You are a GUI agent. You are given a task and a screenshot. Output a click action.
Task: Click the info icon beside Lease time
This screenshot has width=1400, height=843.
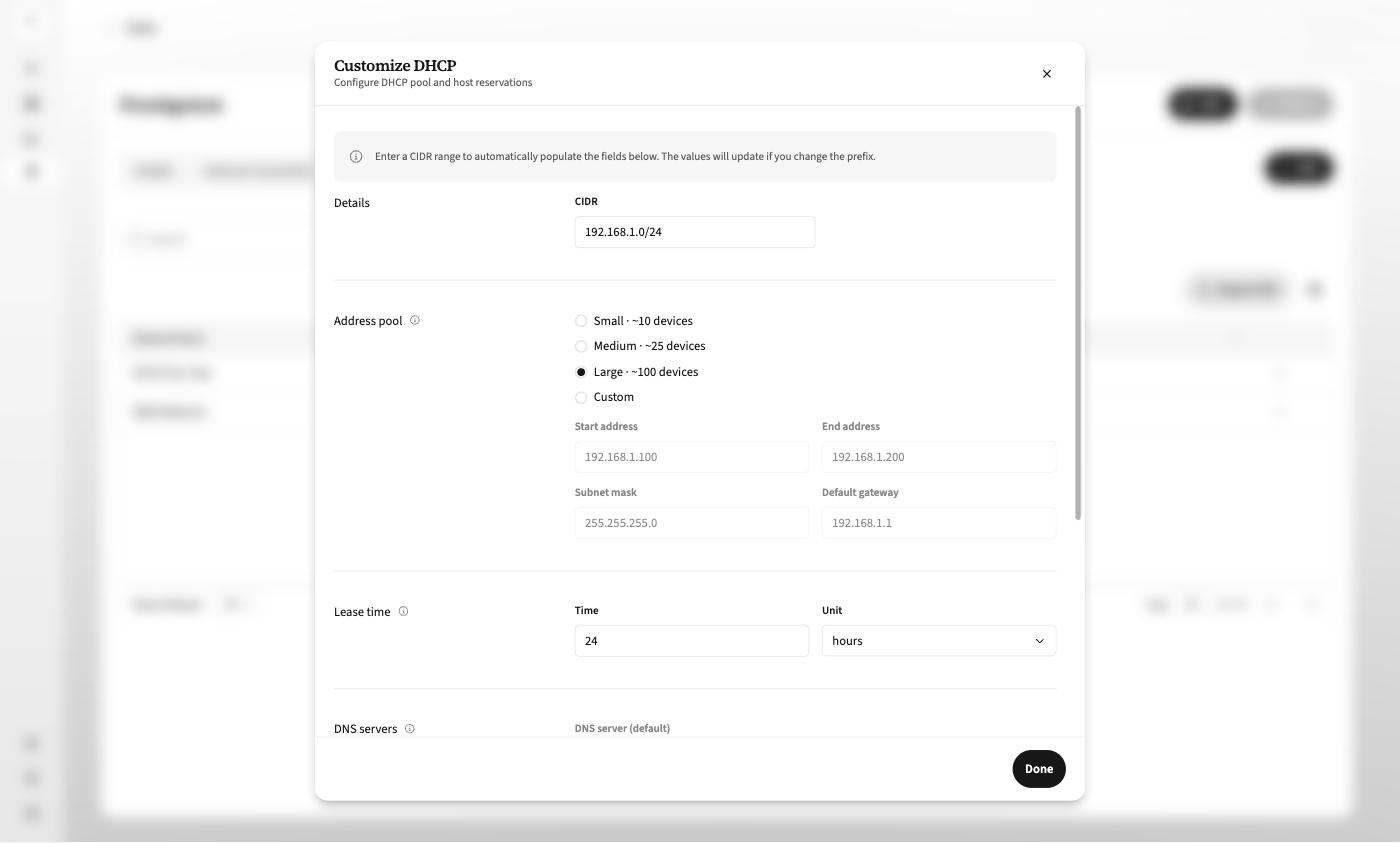[x=404, y=611]
